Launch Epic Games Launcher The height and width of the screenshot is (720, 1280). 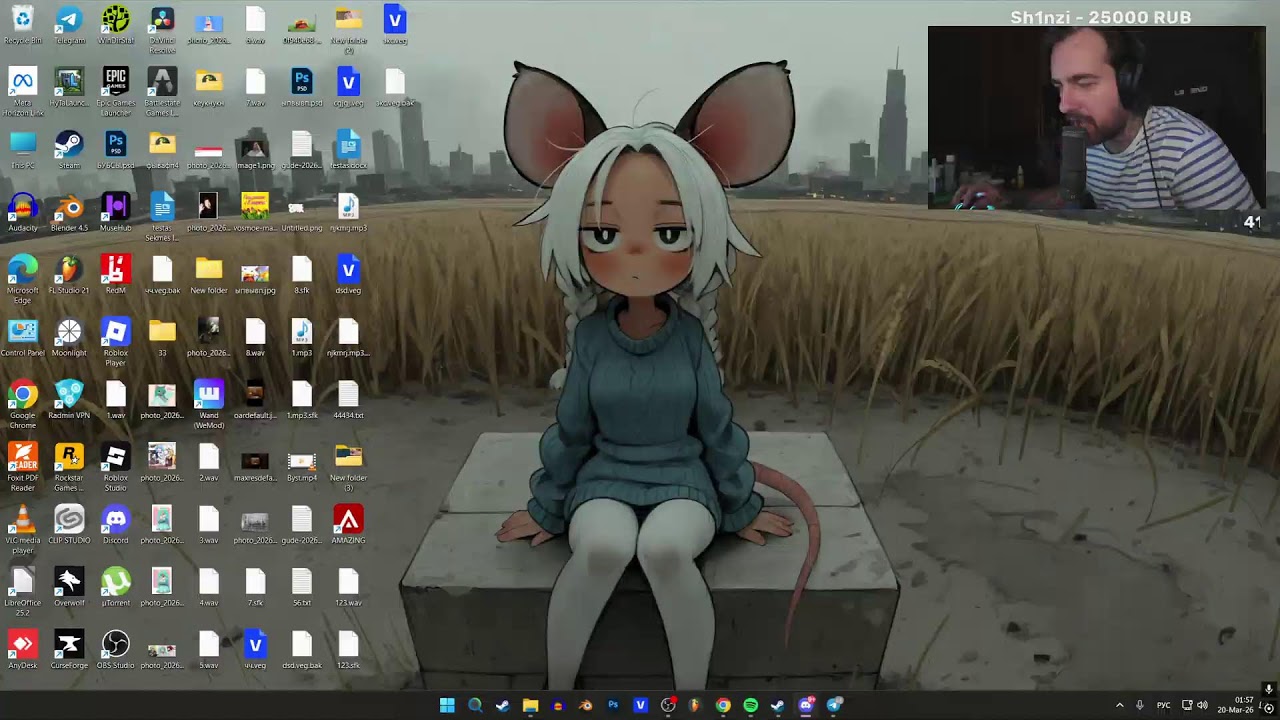(116, 93)
